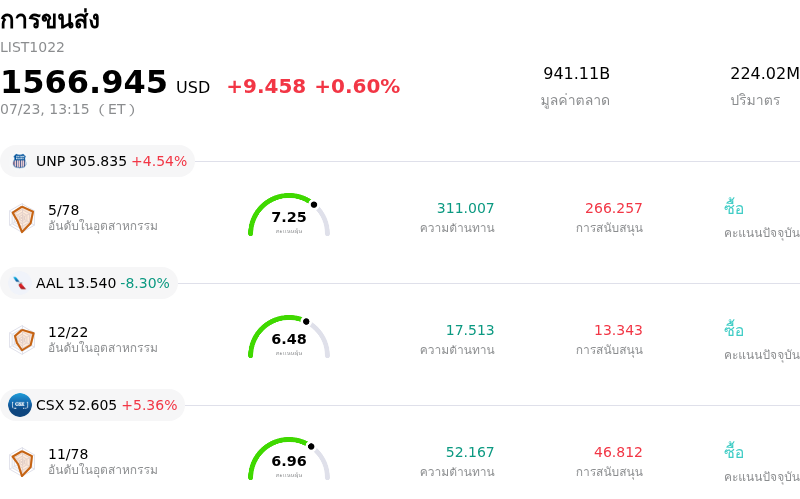Select the 6.96 score gauge for CSX
This screenshot has width=800, height=499.
pyautogui.click(x=289, y=459)
